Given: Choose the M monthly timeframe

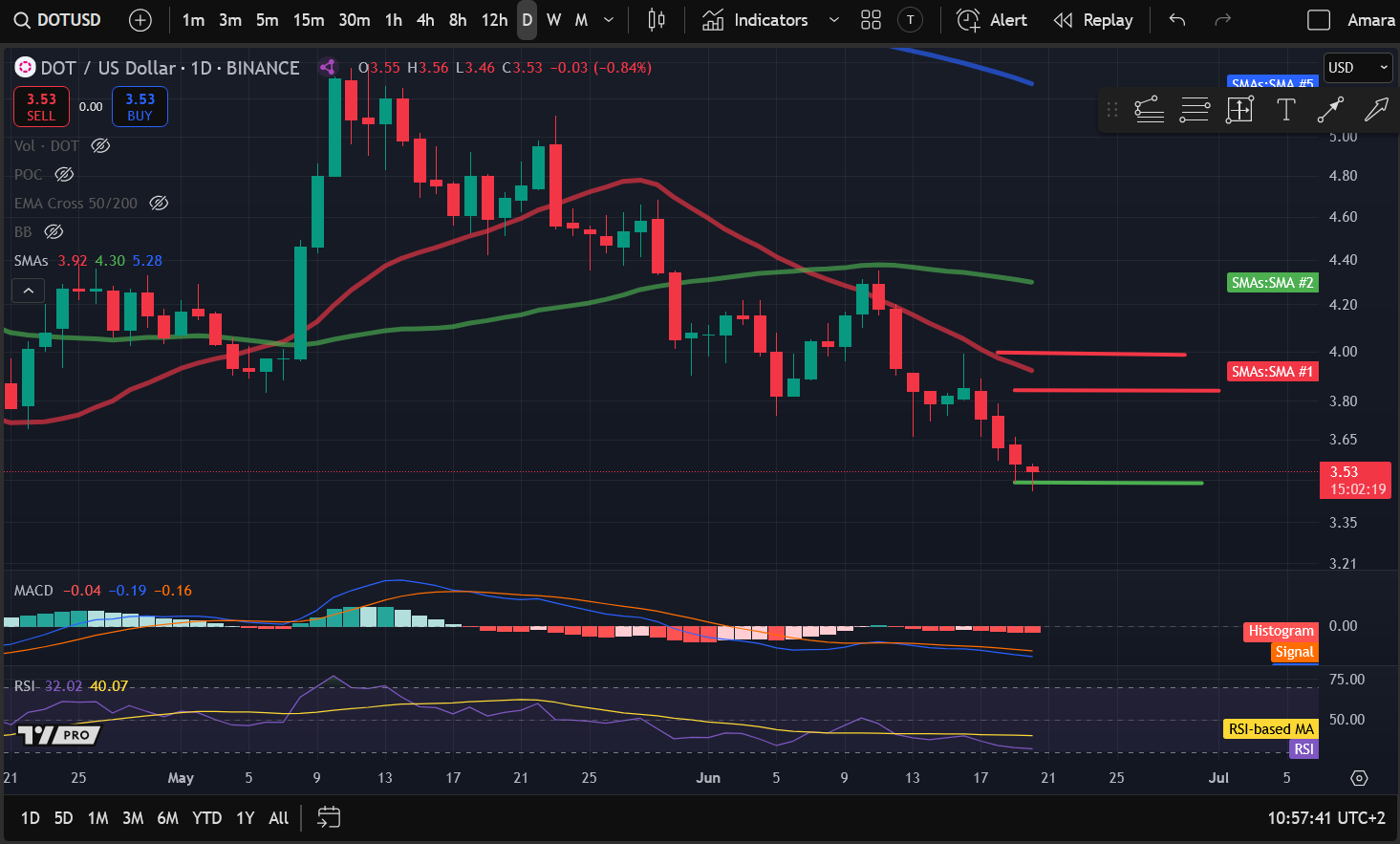Looking at the screenshot, I should (x=581, y=20).
